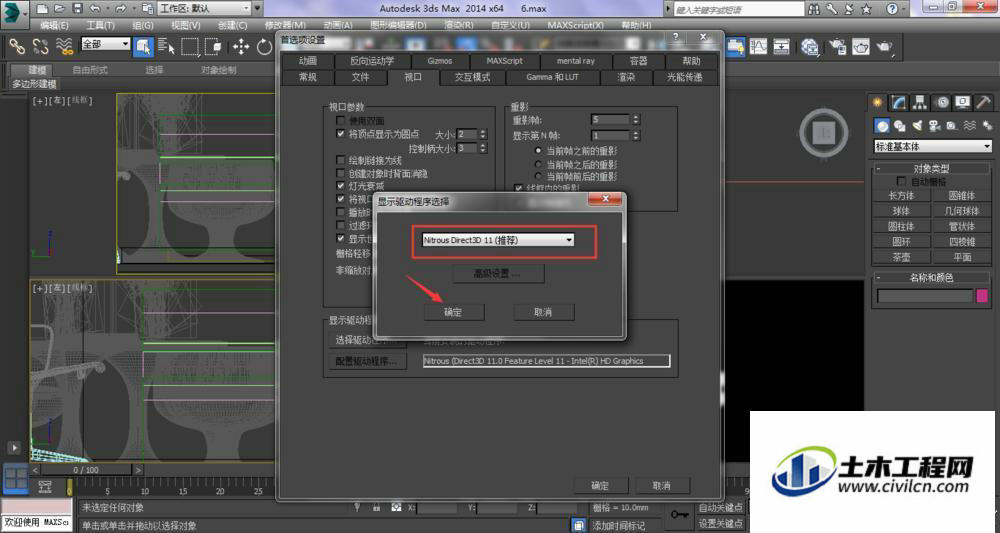Viewport: 1000px width, 533px height.
Task: Click the 大小 vertex size spinner arrows
Action: pos(482,134)
